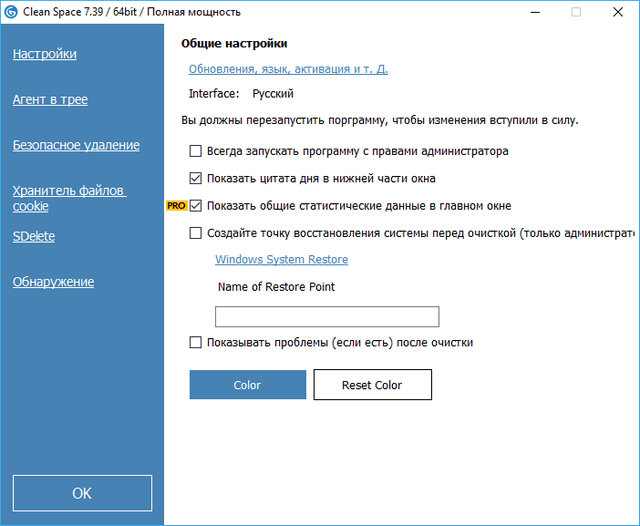Confirm settings with OK button

click(x=82, y=493)
